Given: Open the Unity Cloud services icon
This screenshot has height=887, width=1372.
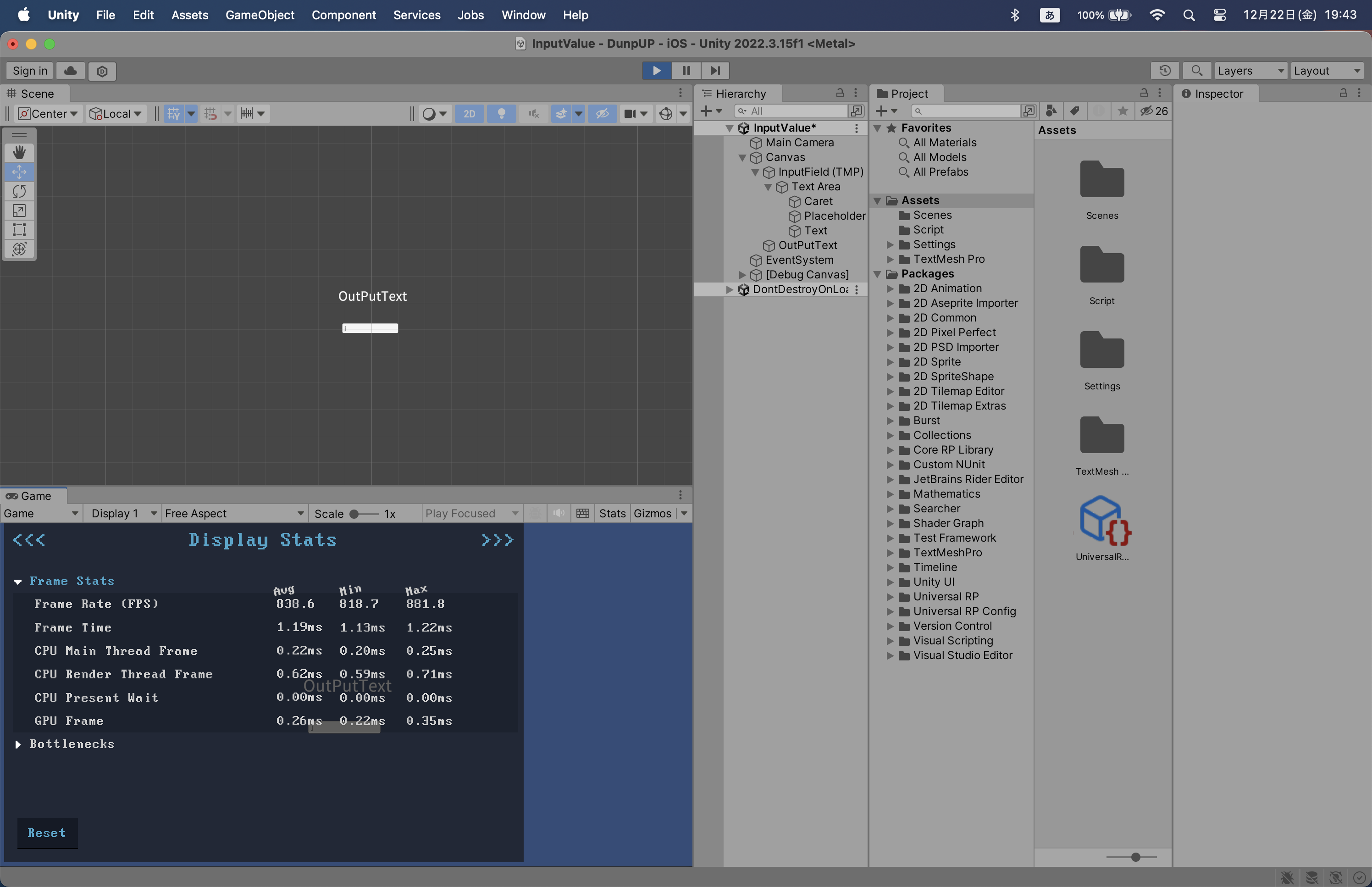Looking at the screenshot, I should (70, 70).
